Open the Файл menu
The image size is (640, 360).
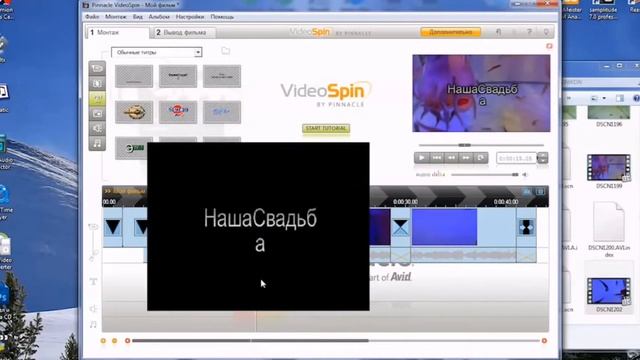pos(92,17)
